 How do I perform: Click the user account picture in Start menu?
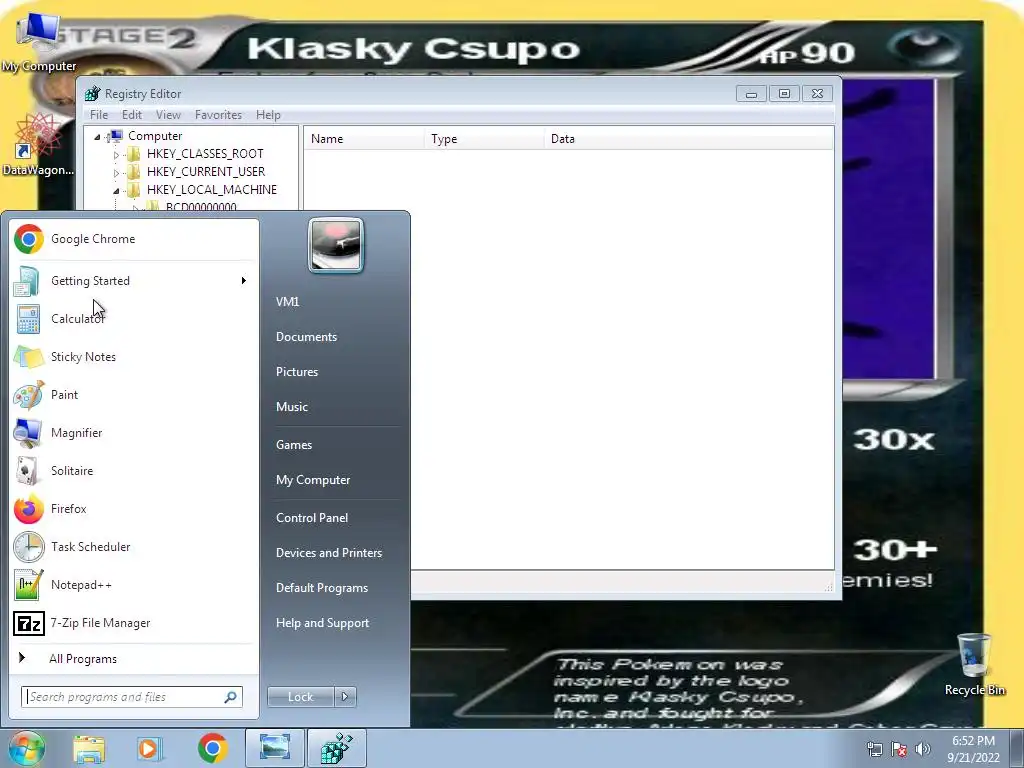[336, 245]
